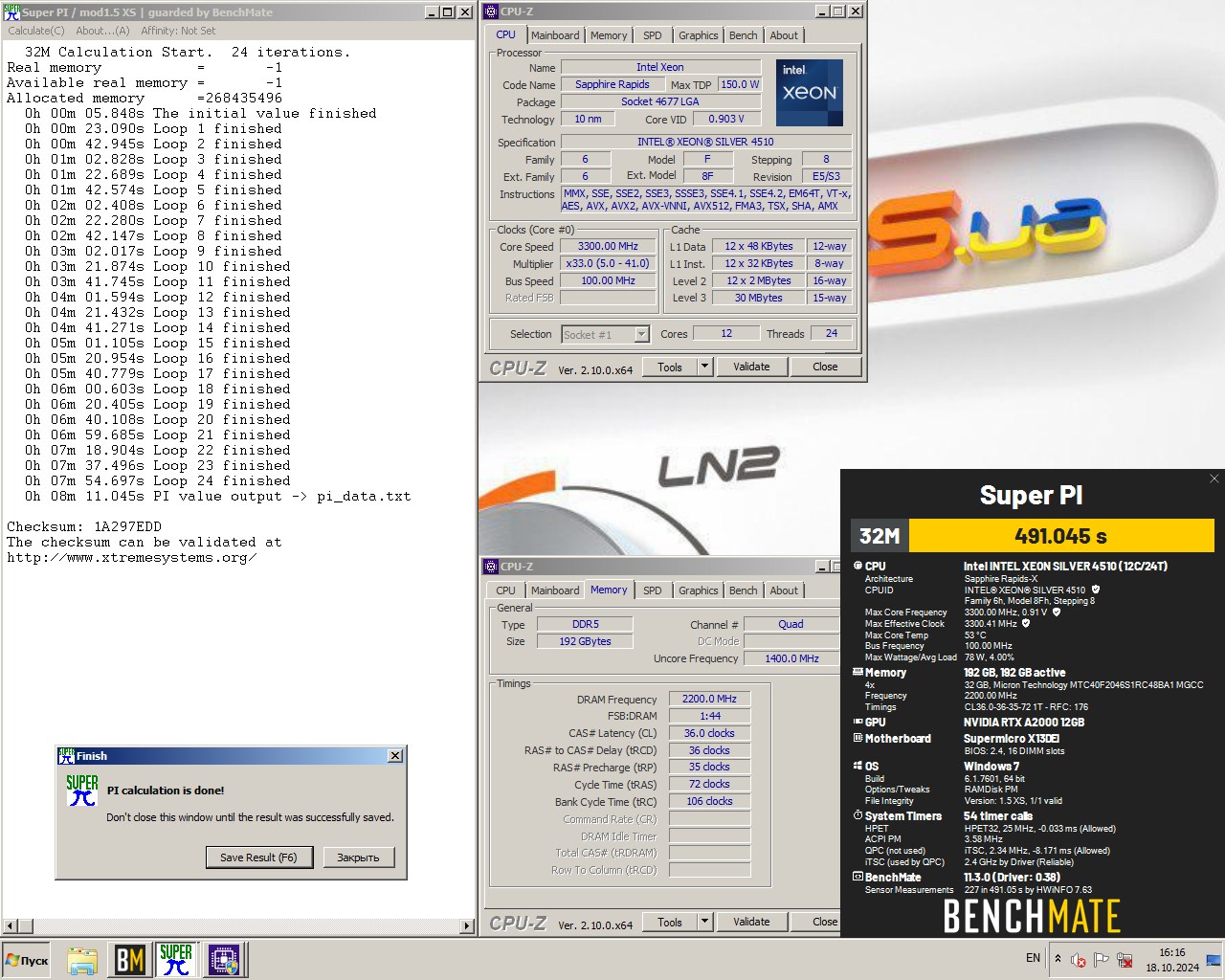Open Action Center flag tray icon

pos(1102,960)
